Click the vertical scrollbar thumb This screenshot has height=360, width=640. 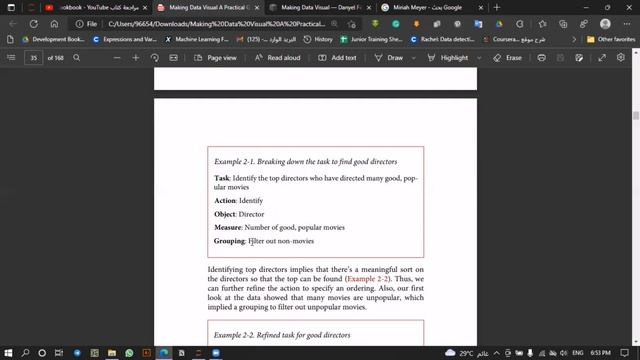coord(636,116)
